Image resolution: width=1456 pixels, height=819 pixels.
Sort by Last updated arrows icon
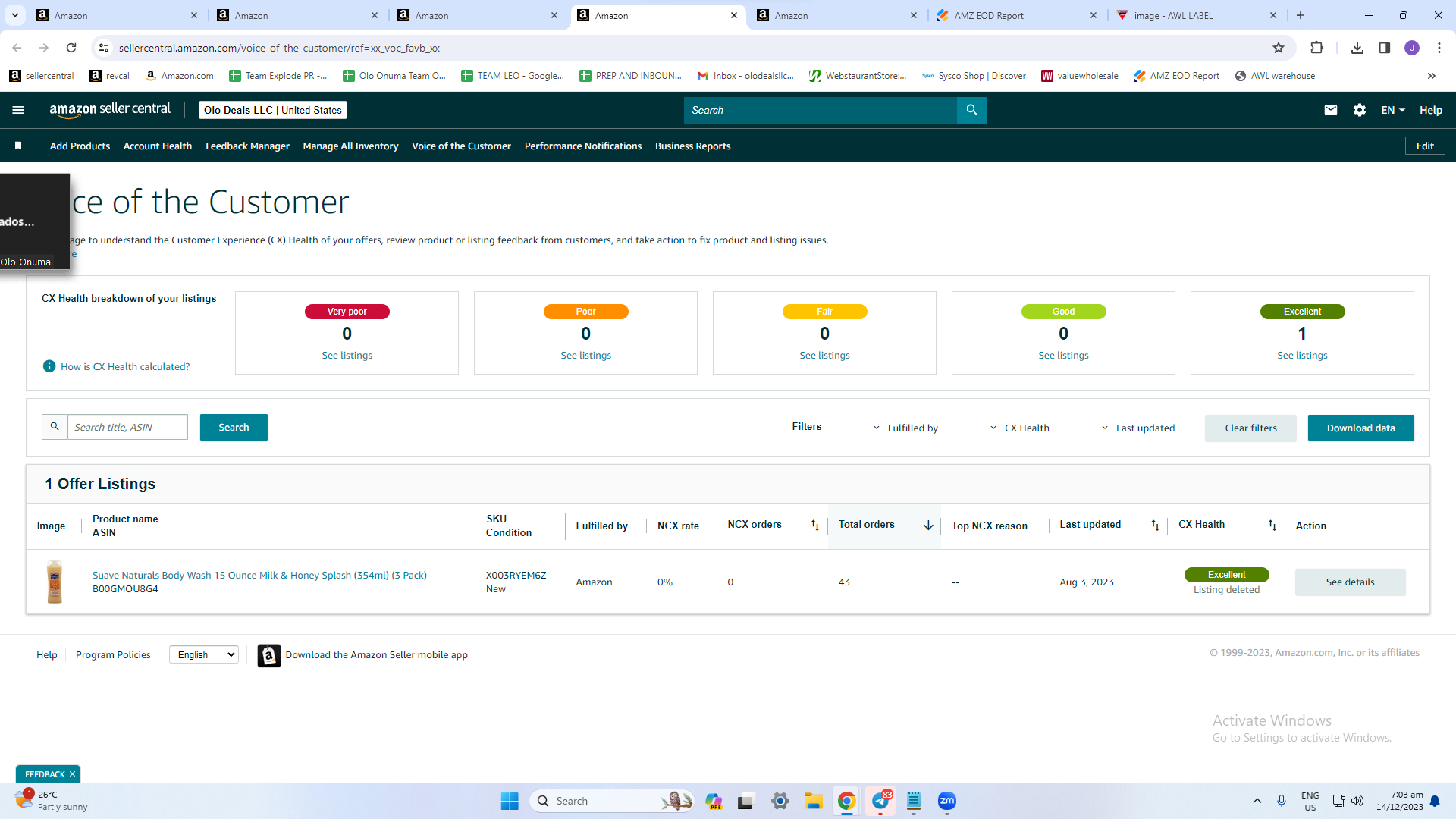1155,525
